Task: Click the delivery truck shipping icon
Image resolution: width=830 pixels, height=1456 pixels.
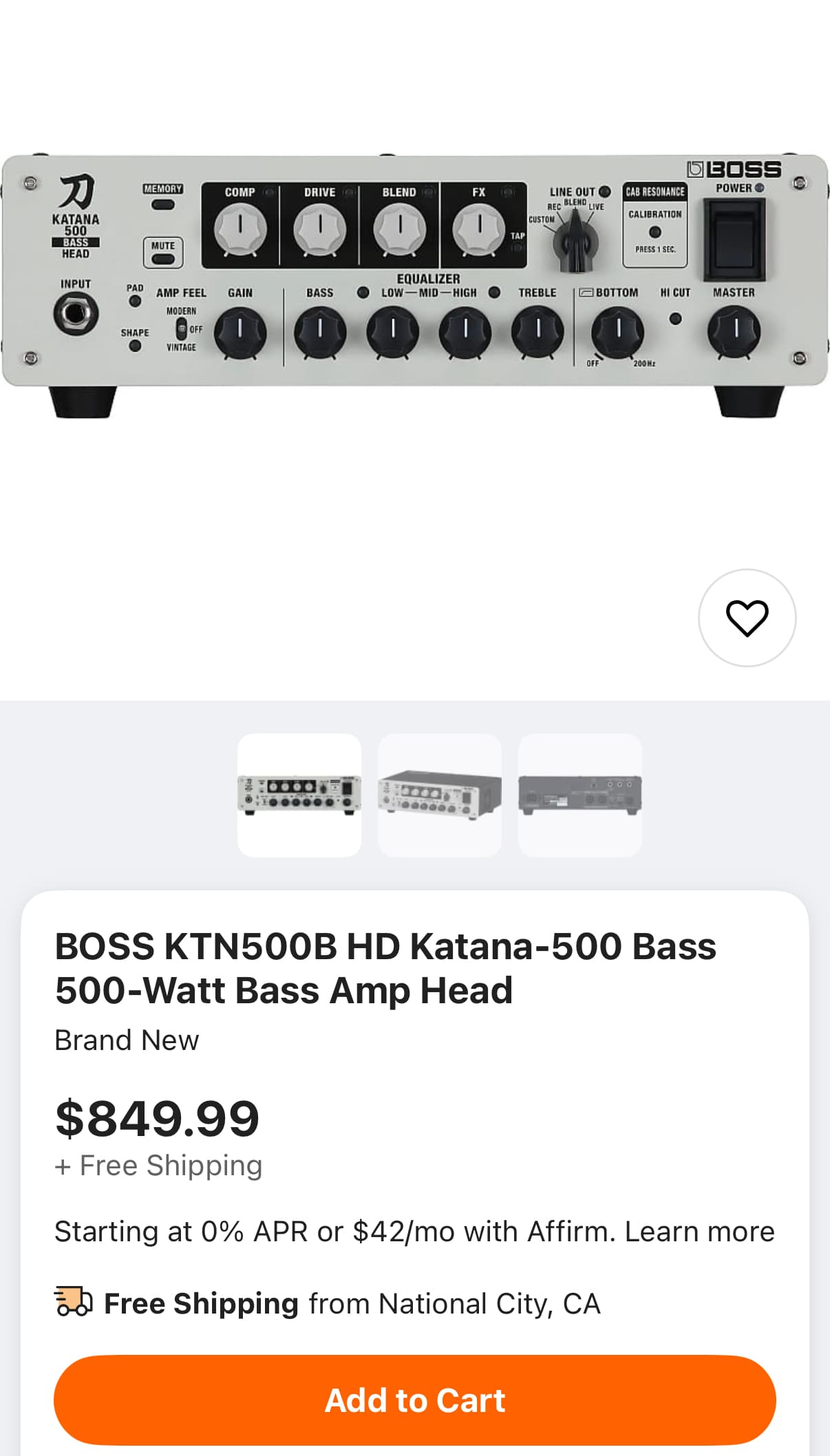Action: click(73, 1301)
